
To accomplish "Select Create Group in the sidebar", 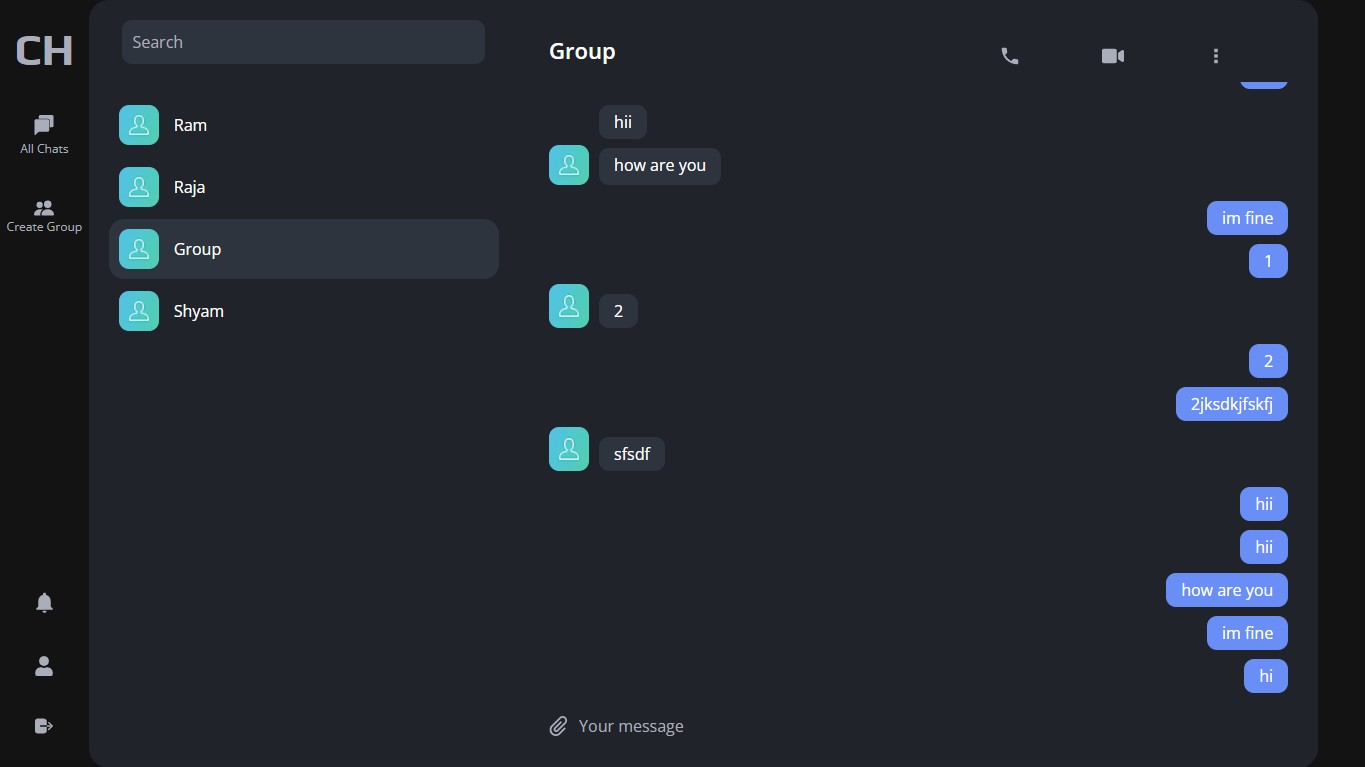I will tap(44, 215).
